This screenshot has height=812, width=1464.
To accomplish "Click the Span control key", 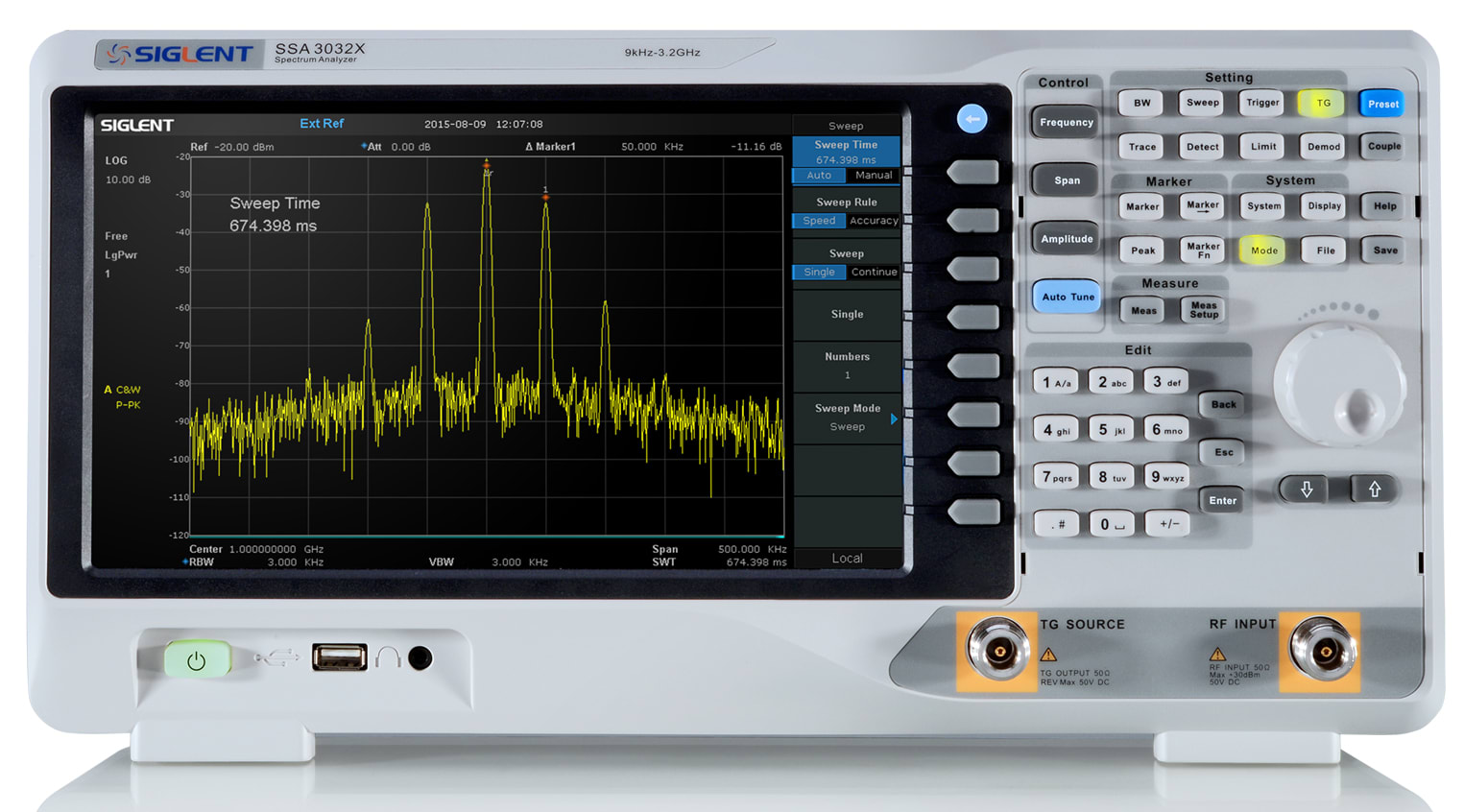I will click(x=1067, y=180).
